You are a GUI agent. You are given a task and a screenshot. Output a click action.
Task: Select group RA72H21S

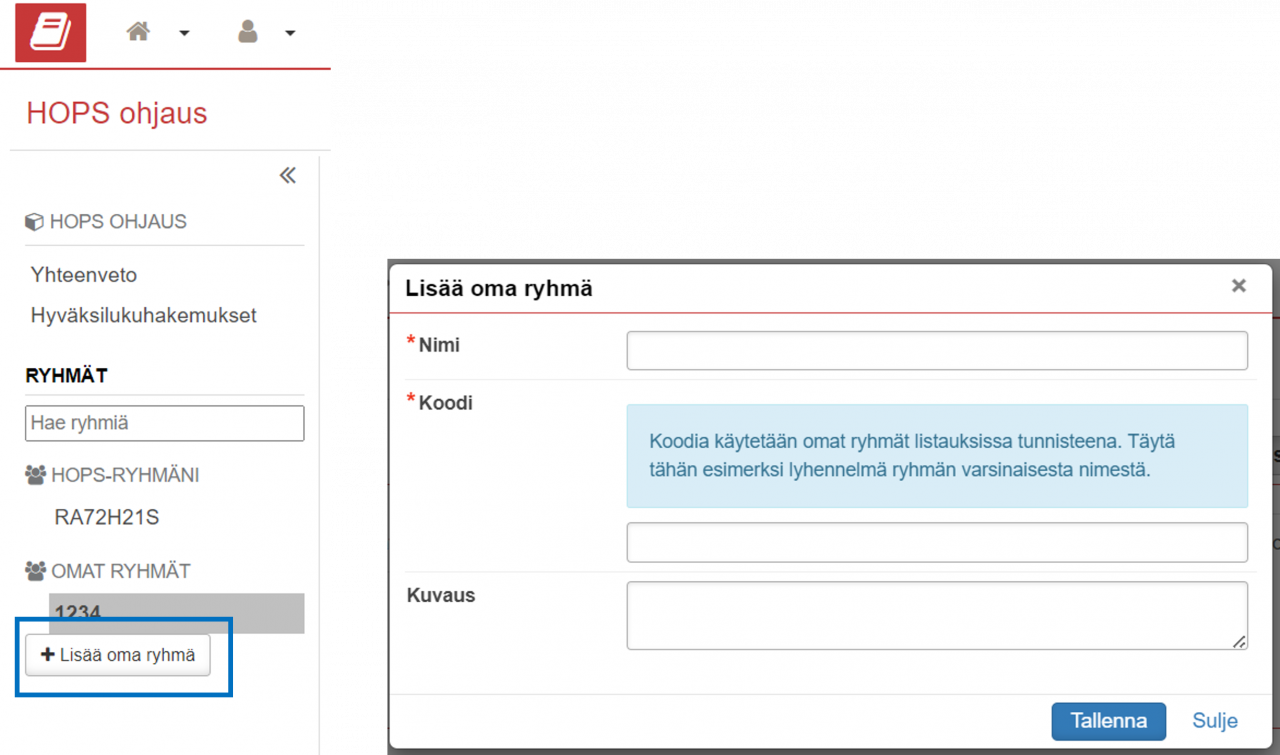[x=107, y=518]
